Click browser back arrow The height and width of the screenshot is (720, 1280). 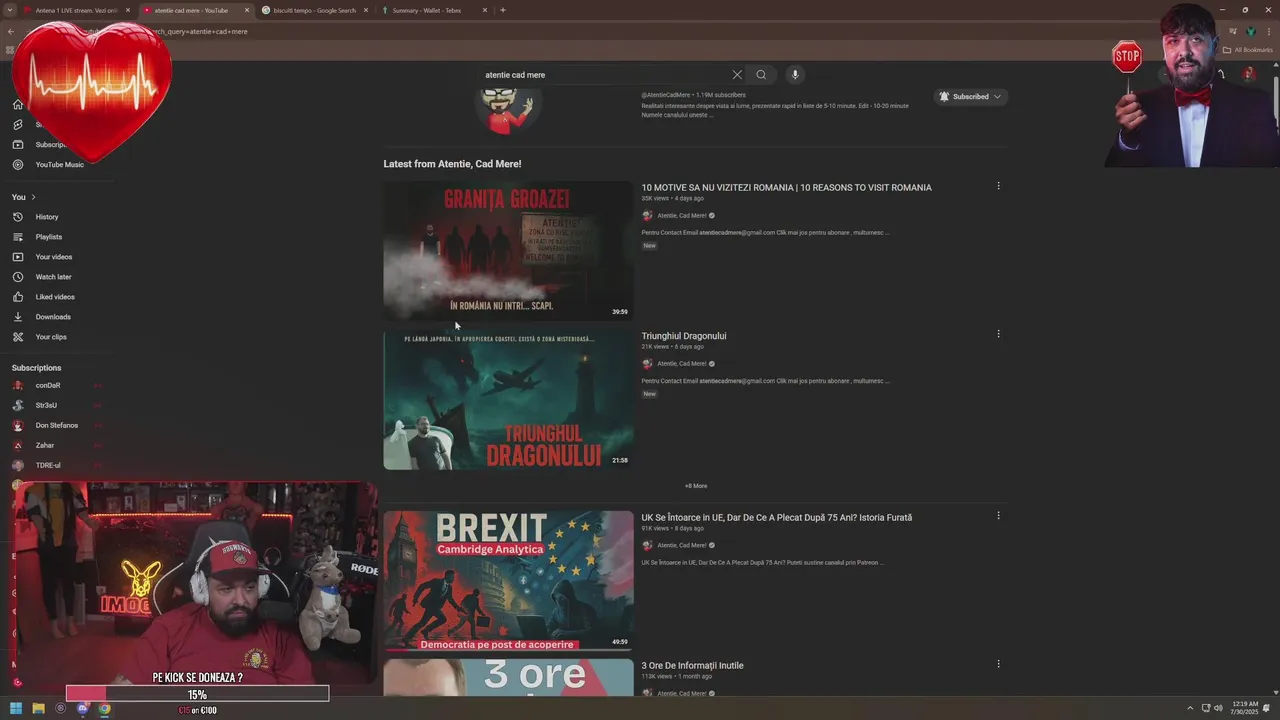click(x=10, y=32)
